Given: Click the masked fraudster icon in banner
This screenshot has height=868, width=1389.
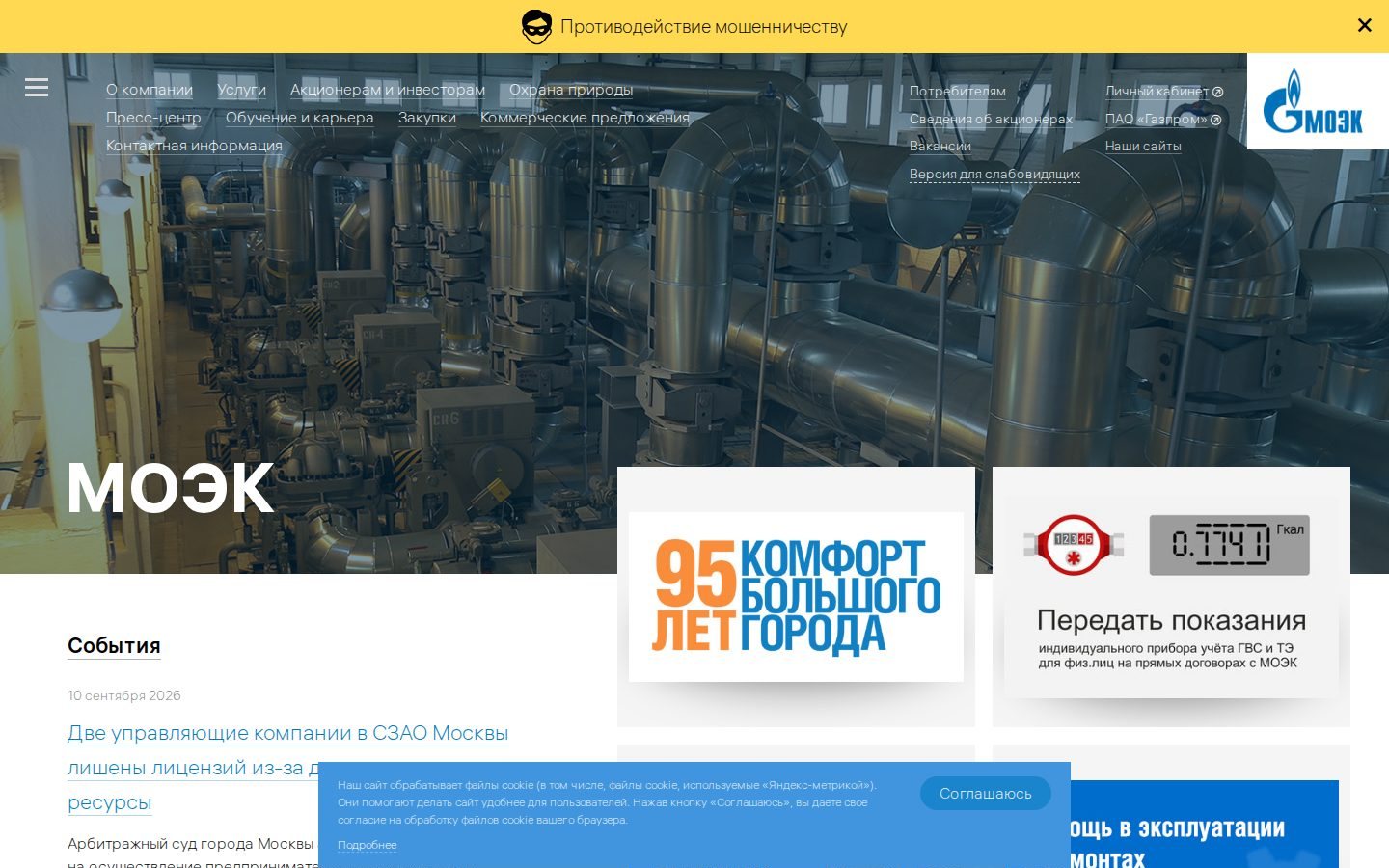Looking at the screenshot, I should click(536, 27).
